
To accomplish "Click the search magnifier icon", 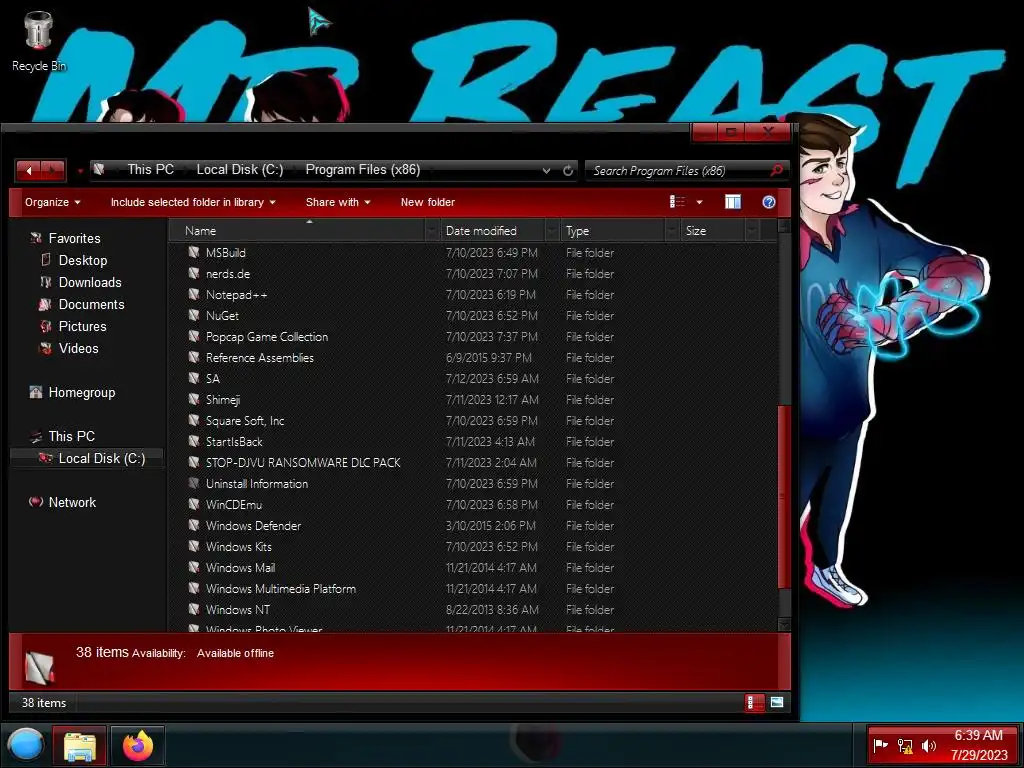I will tap(776, 170).
